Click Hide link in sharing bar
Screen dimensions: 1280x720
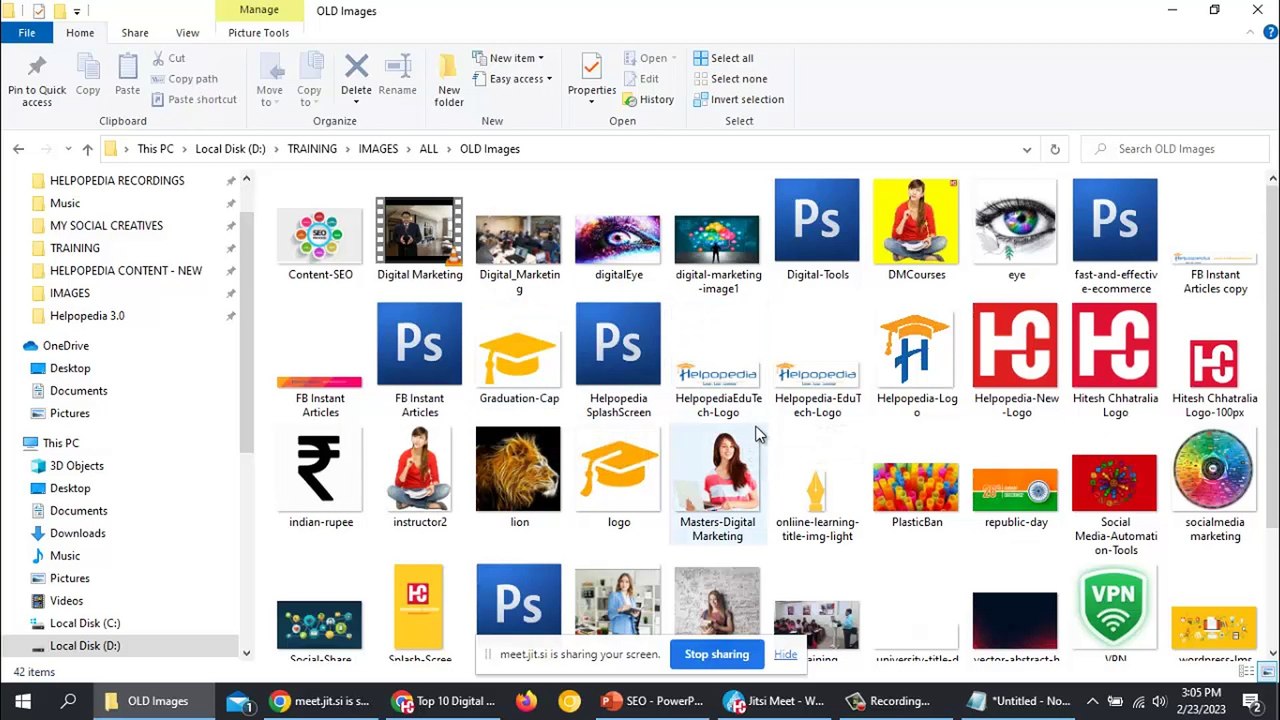coord(785,654)
